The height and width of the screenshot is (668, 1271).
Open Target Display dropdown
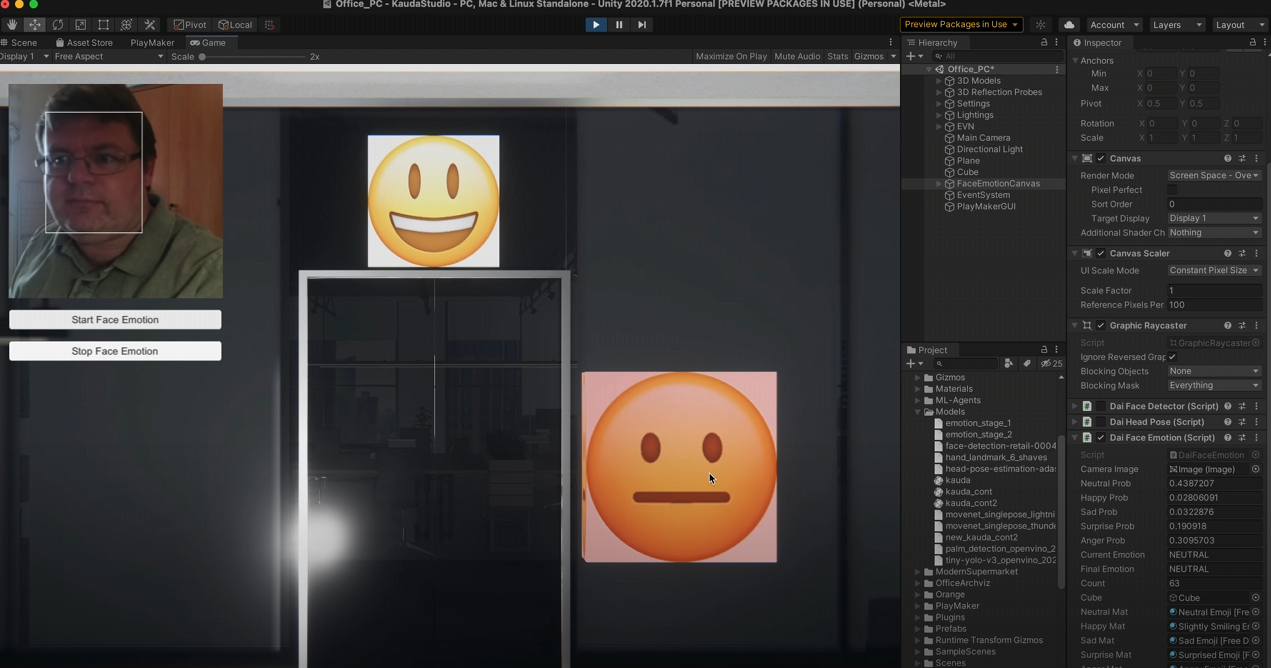pyautogui.click(x=1214, y=218)
